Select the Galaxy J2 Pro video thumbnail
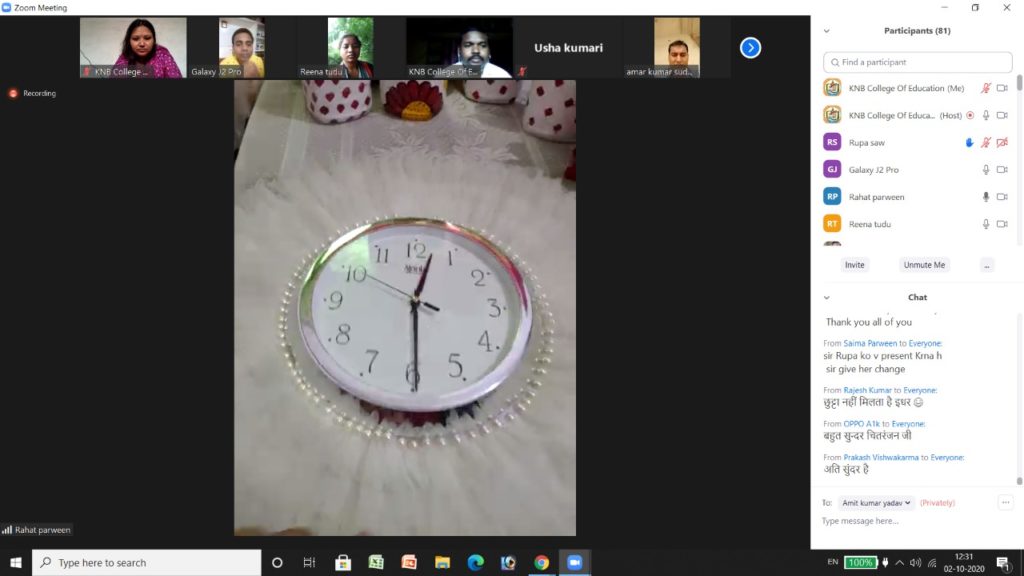Image resolution: width=1024 pixels, height=576 pixels. pos(242,48)
